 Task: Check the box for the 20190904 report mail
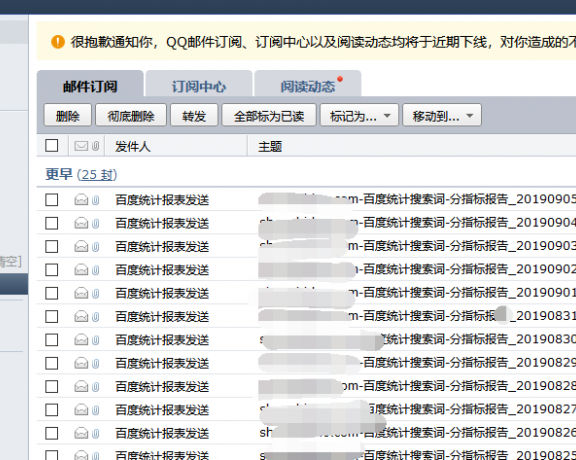pos(51,223)
